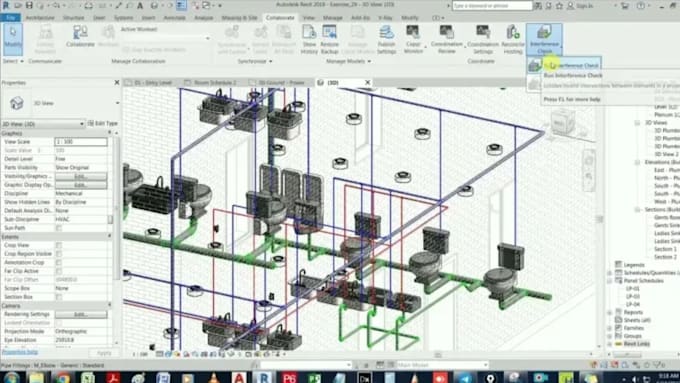The width and height of the screenshot is (680, 383).
Task: Click the Revit application logo
Action: pos(6,6)
